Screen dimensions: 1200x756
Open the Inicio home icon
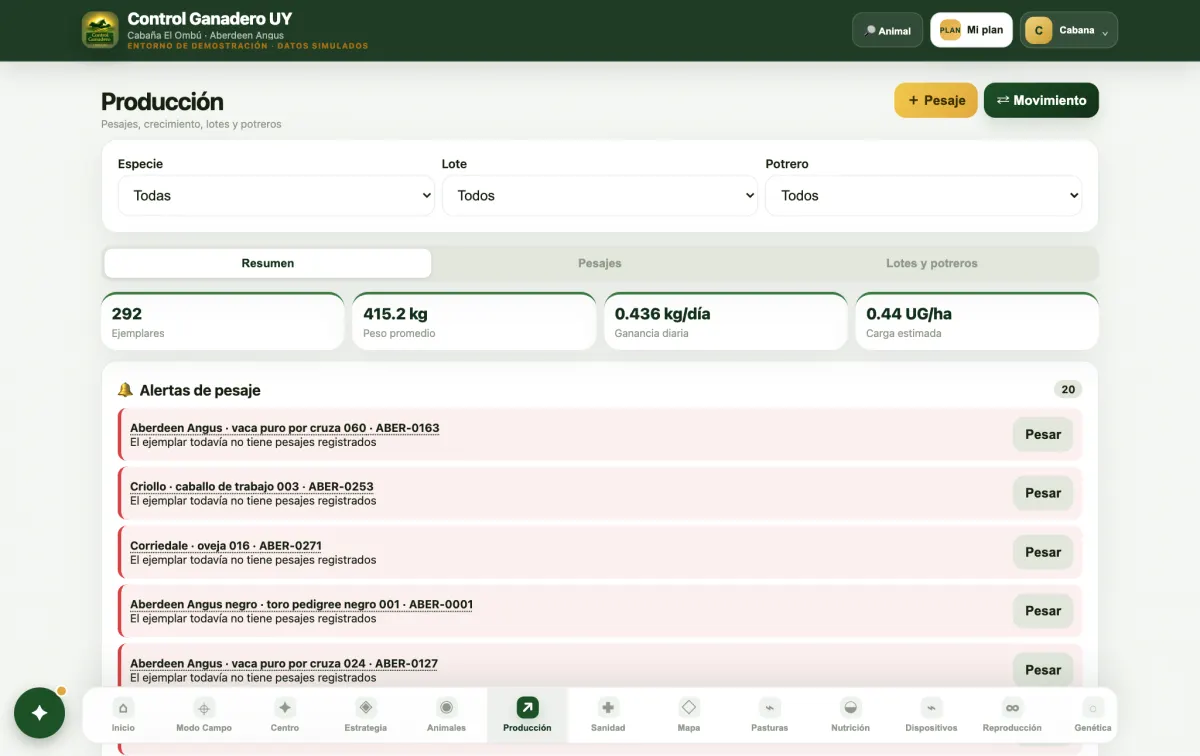123,707
